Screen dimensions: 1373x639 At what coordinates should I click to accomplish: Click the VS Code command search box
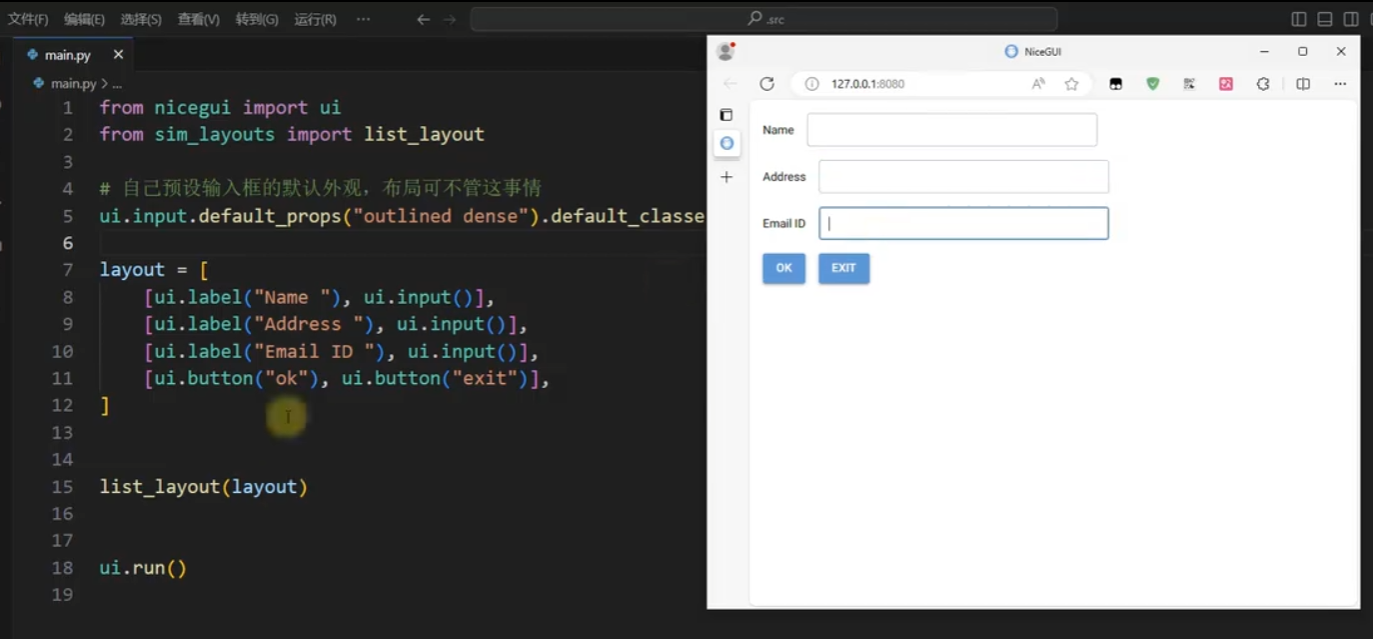click(x=764, y=19)
